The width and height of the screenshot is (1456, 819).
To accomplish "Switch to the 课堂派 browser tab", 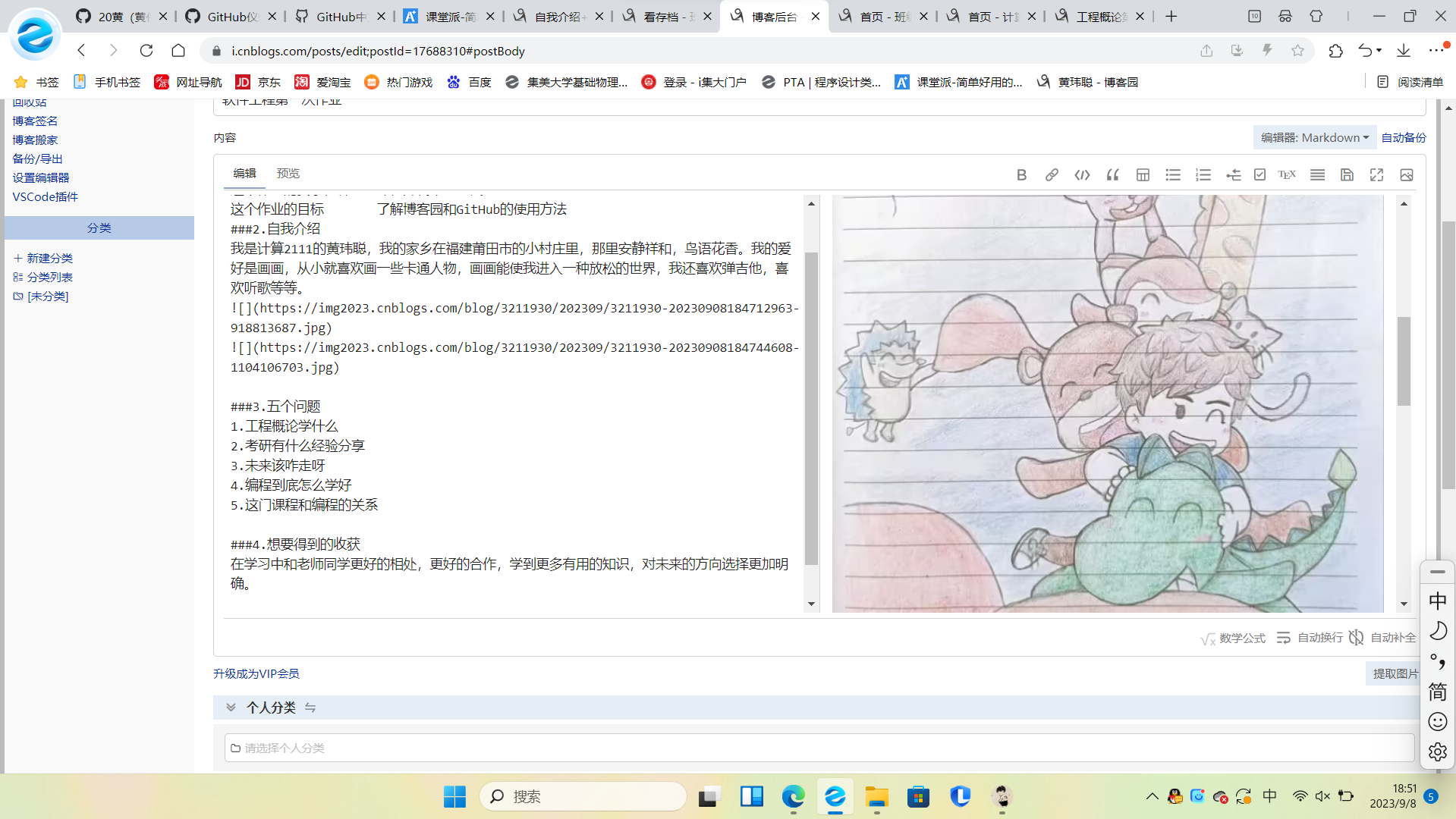I will click(x=450, y=17).
